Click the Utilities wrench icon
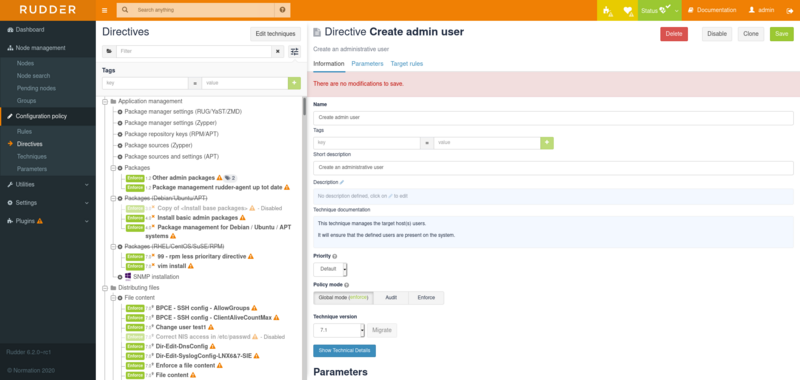 point(10,184)
